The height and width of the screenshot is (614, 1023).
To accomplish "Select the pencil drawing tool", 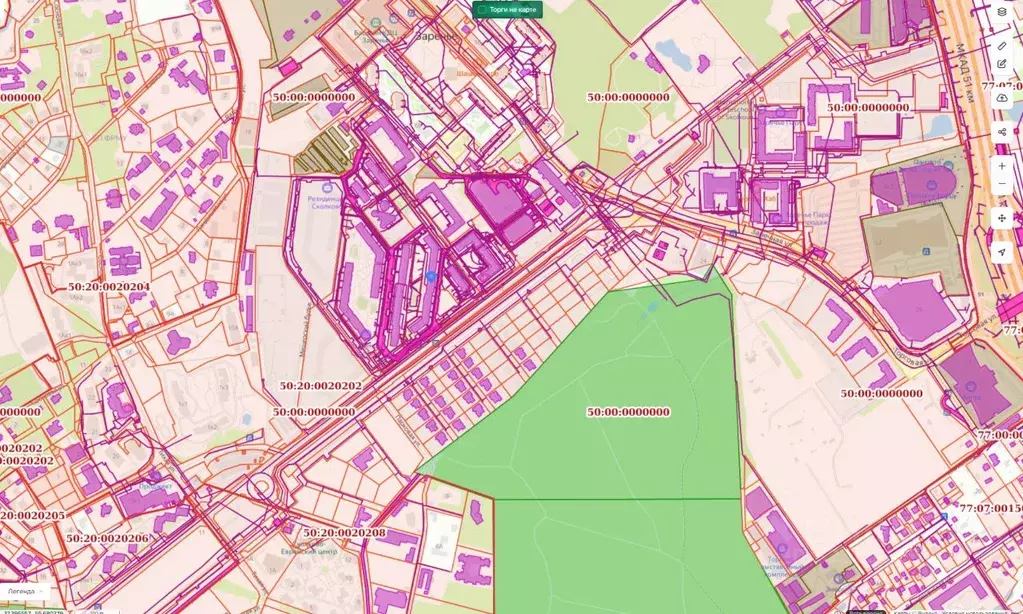I will pos(1002,46).
